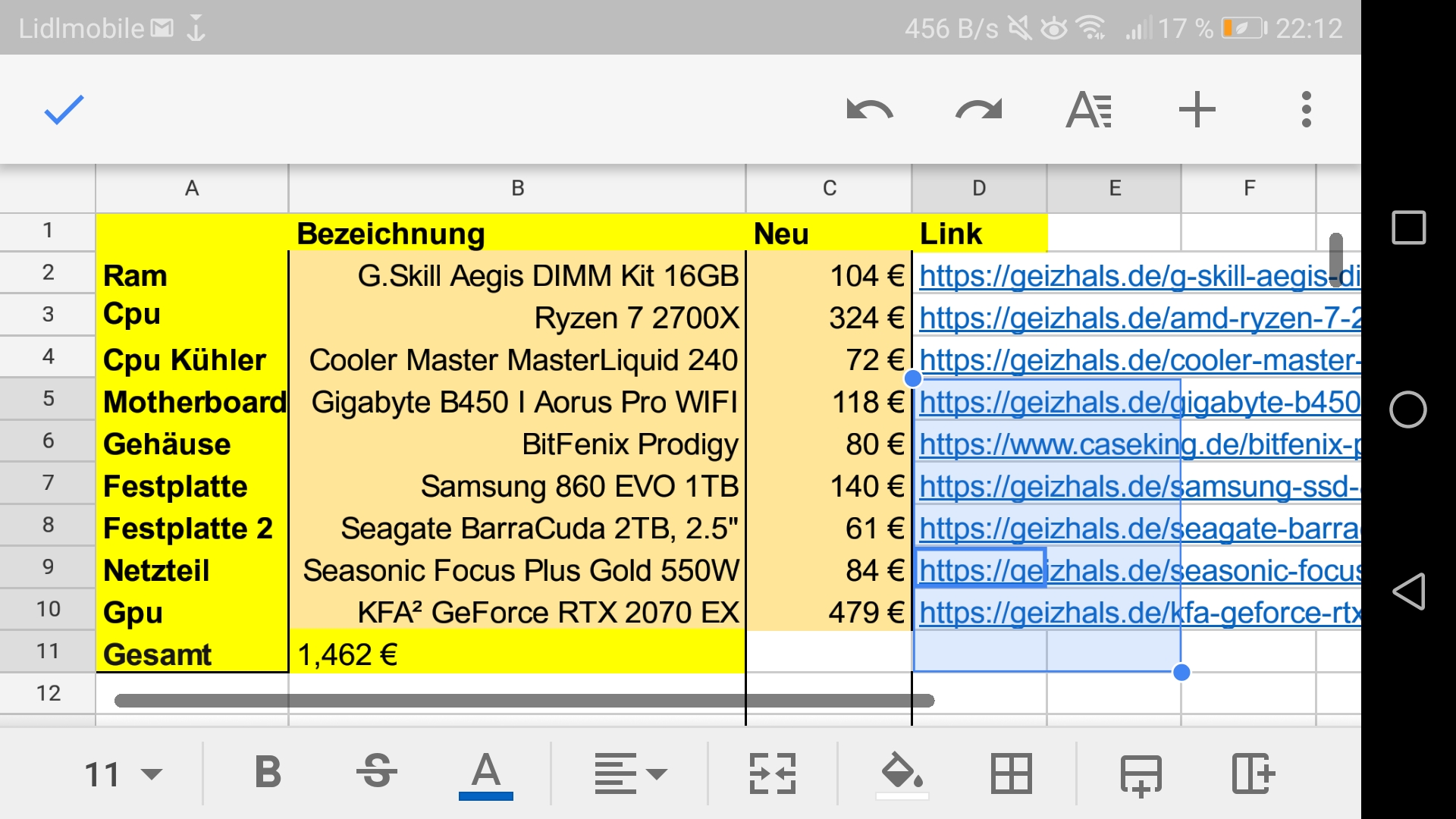Tap the blue checkmark to confirm editing
The width and height of the screenshot is (1456, 819).
[64, 110]
